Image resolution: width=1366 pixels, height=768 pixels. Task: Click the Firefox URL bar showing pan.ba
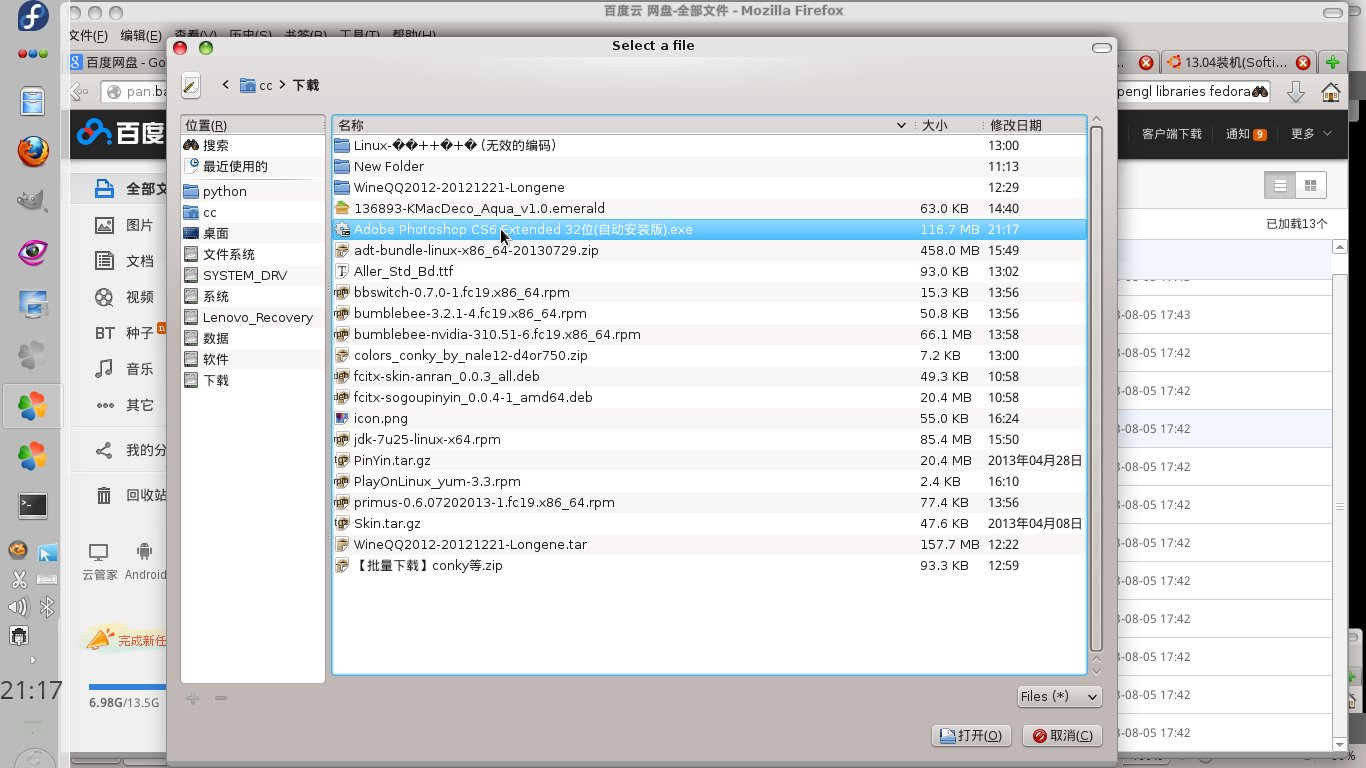pyautogui.click(x=134, y=91)
